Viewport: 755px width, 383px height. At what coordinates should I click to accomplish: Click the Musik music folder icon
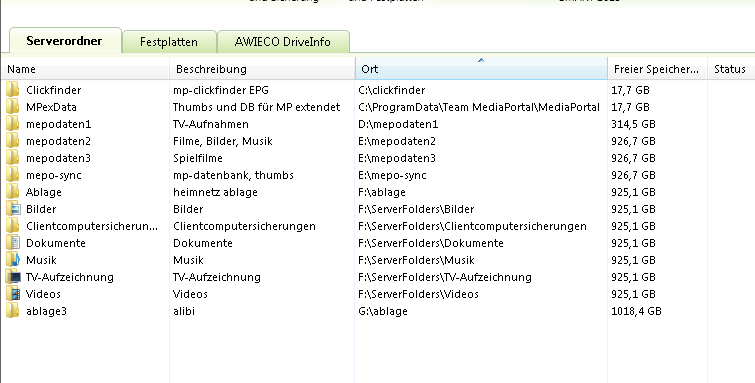tap(13, 260)
